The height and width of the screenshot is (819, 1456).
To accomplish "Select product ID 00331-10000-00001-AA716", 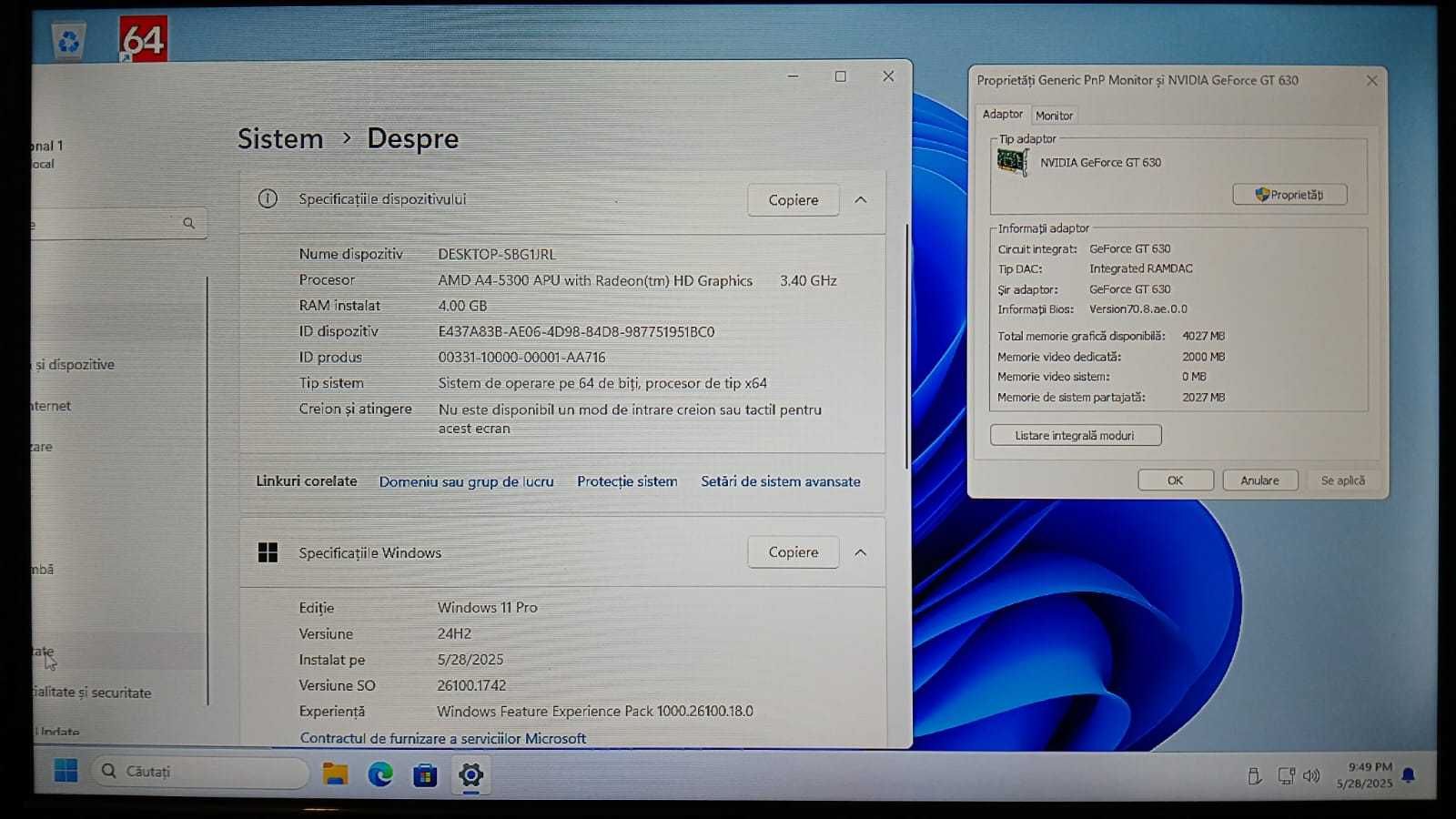I will (522, 358).
